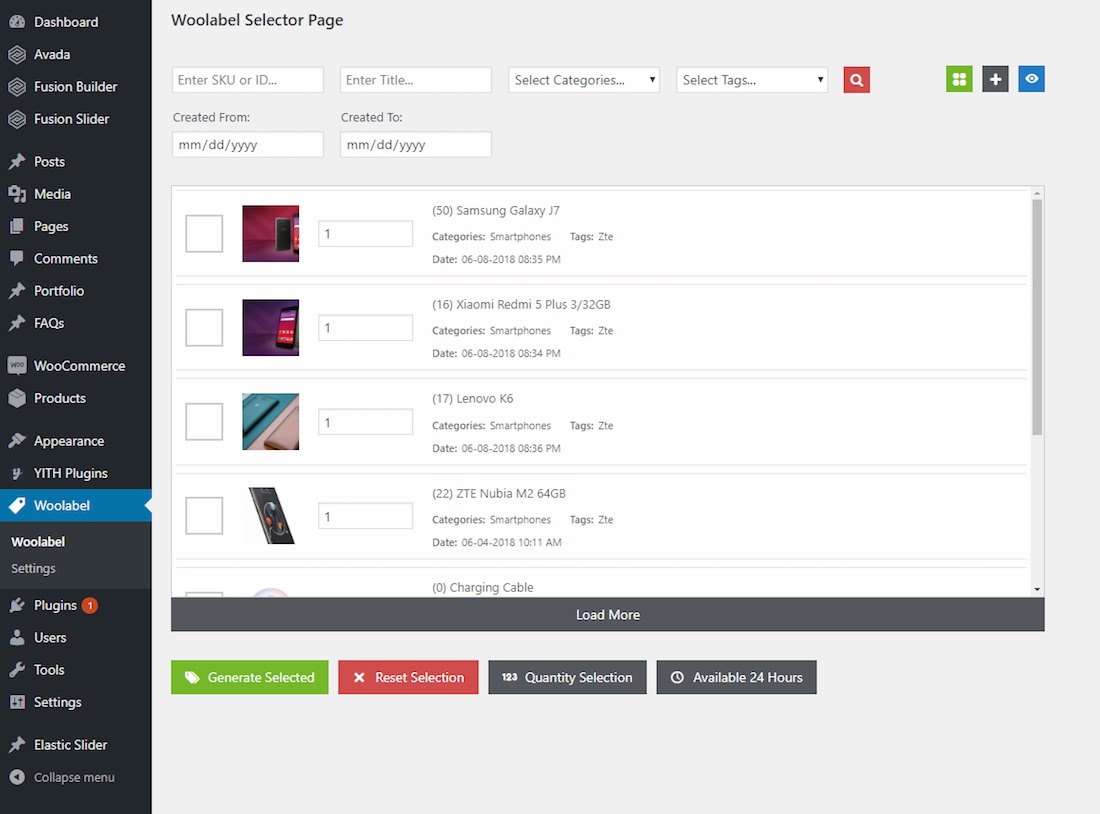Click the Reset Selection button

point(408,677)
